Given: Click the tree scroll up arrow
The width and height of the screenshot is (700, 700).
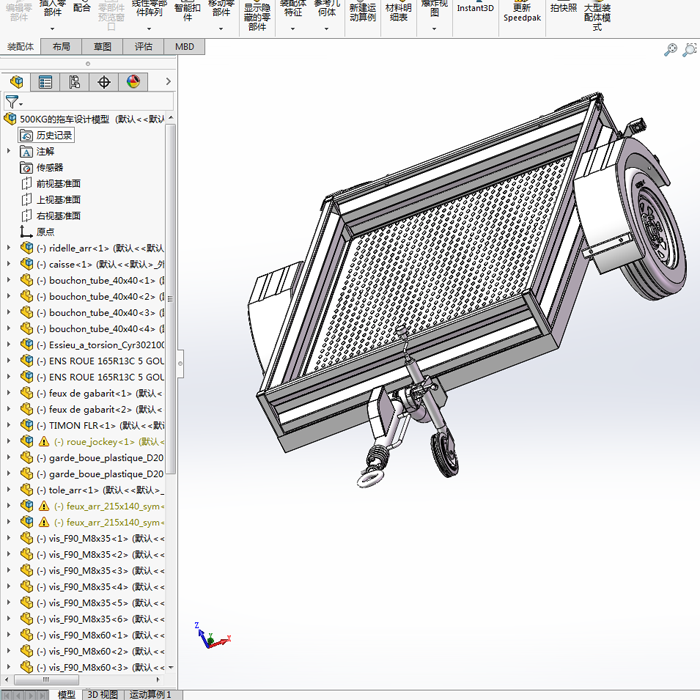Looking at the screenshot, I should pyautogui.click(x=171, y=118).
